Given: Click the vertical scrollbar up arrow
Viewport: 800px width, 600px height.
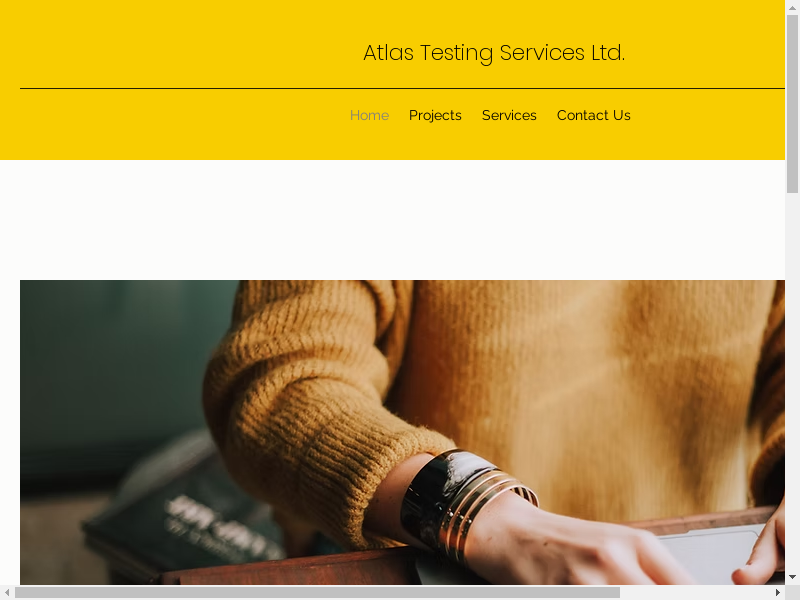Looking at the screenshot, I should point(792,7).
